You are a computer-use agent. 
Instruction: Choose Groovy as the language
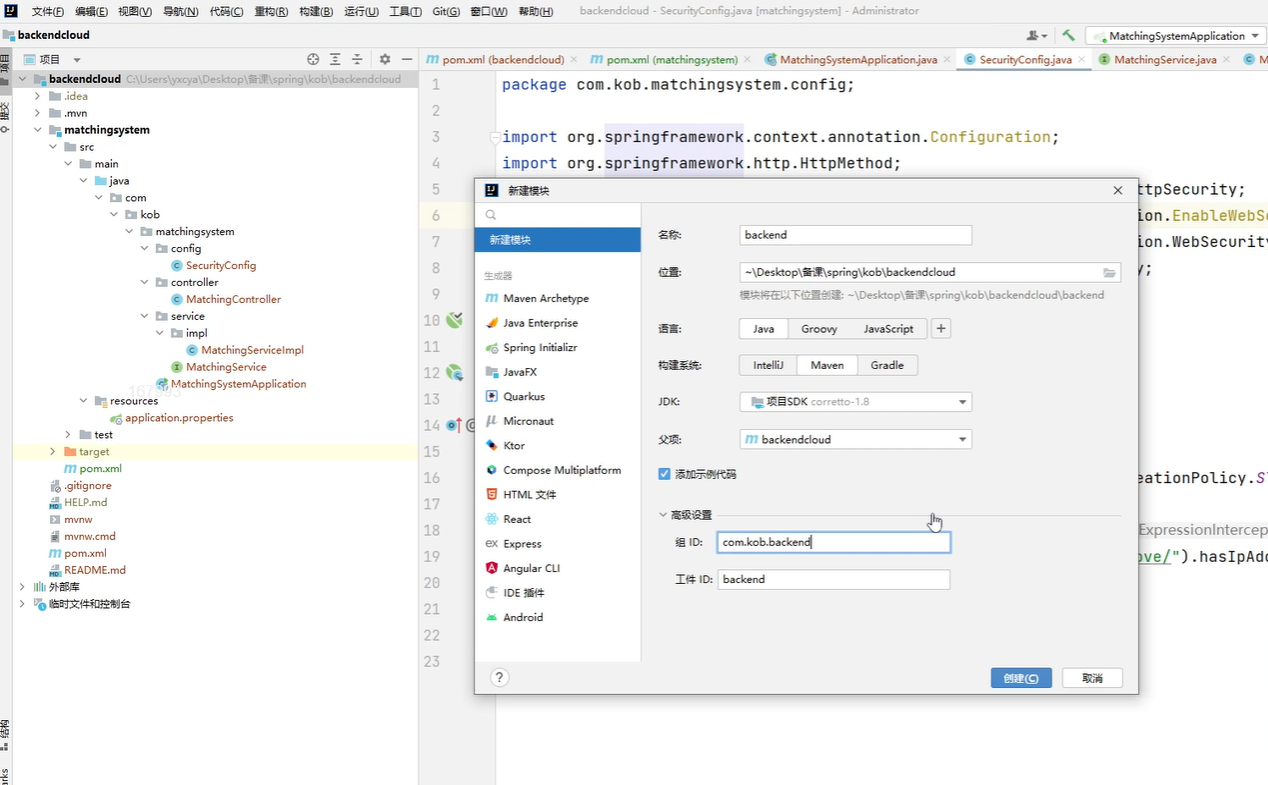tap(819, 328)
